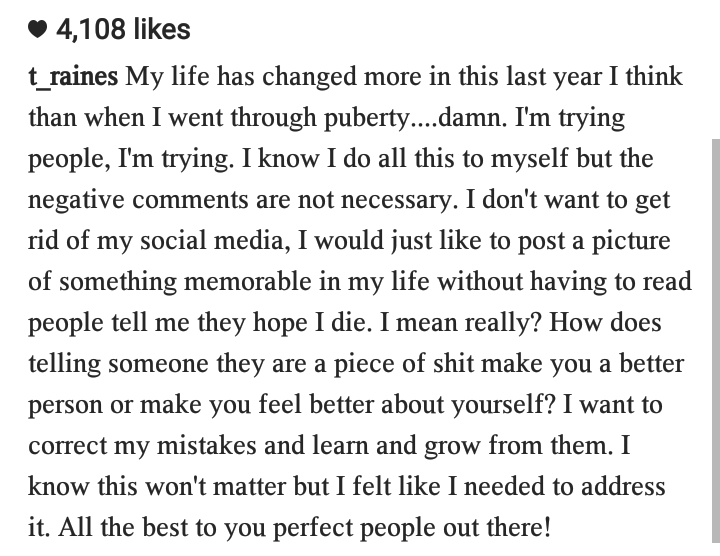
Task: Click the word 'memorable' in the caption
Action: click(x=248, y=281)
